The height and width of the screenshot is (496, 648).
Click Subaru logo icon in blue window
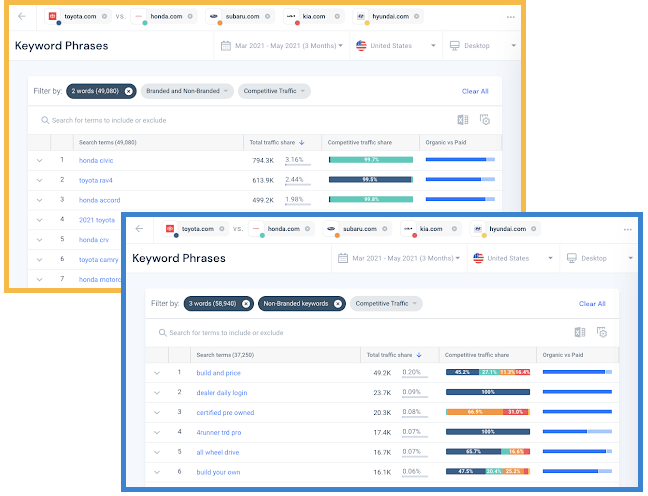pos(331,229)
